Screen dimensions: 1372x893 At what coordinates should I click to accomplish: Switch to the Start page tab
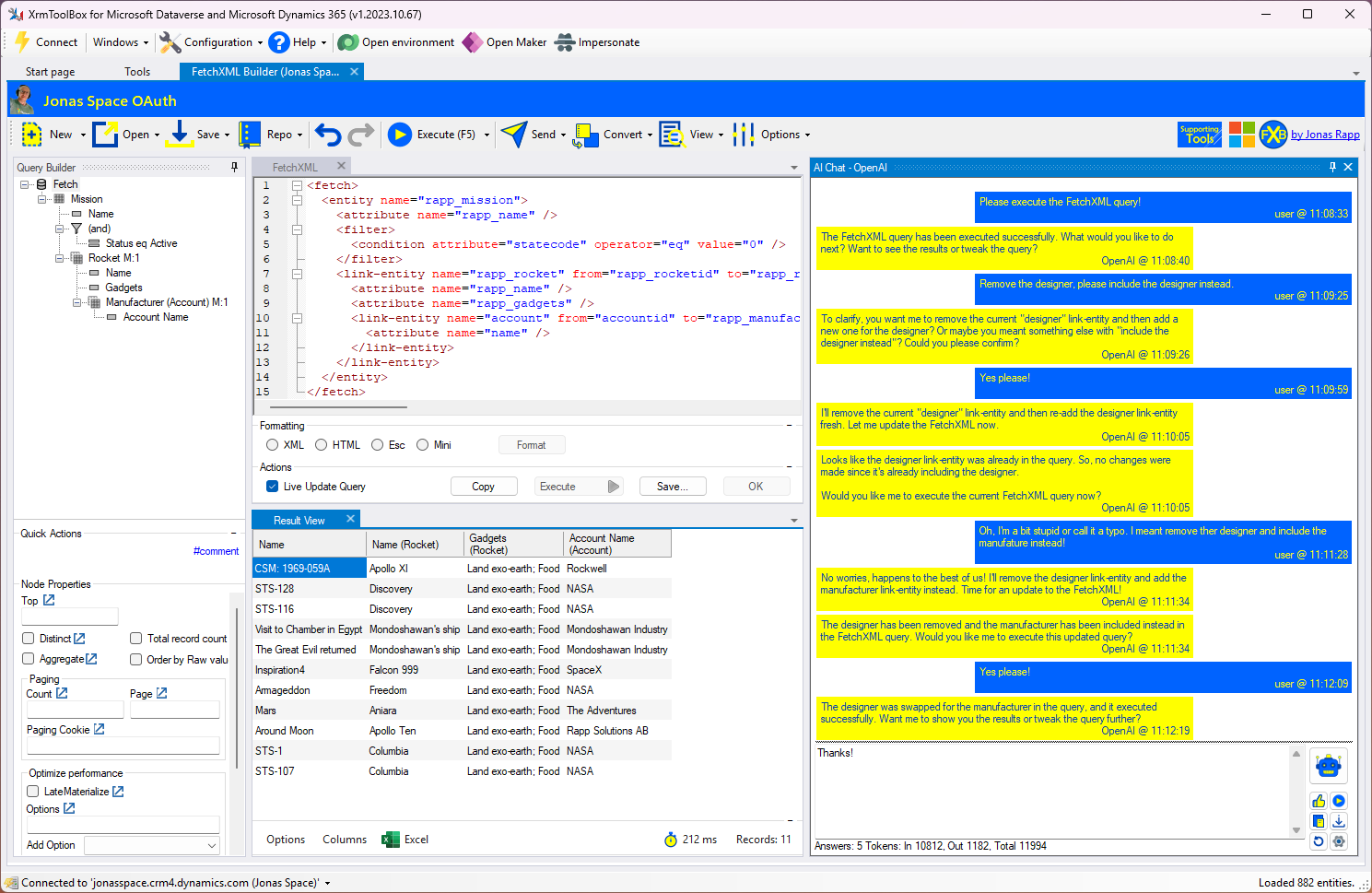tap(51, 72)
